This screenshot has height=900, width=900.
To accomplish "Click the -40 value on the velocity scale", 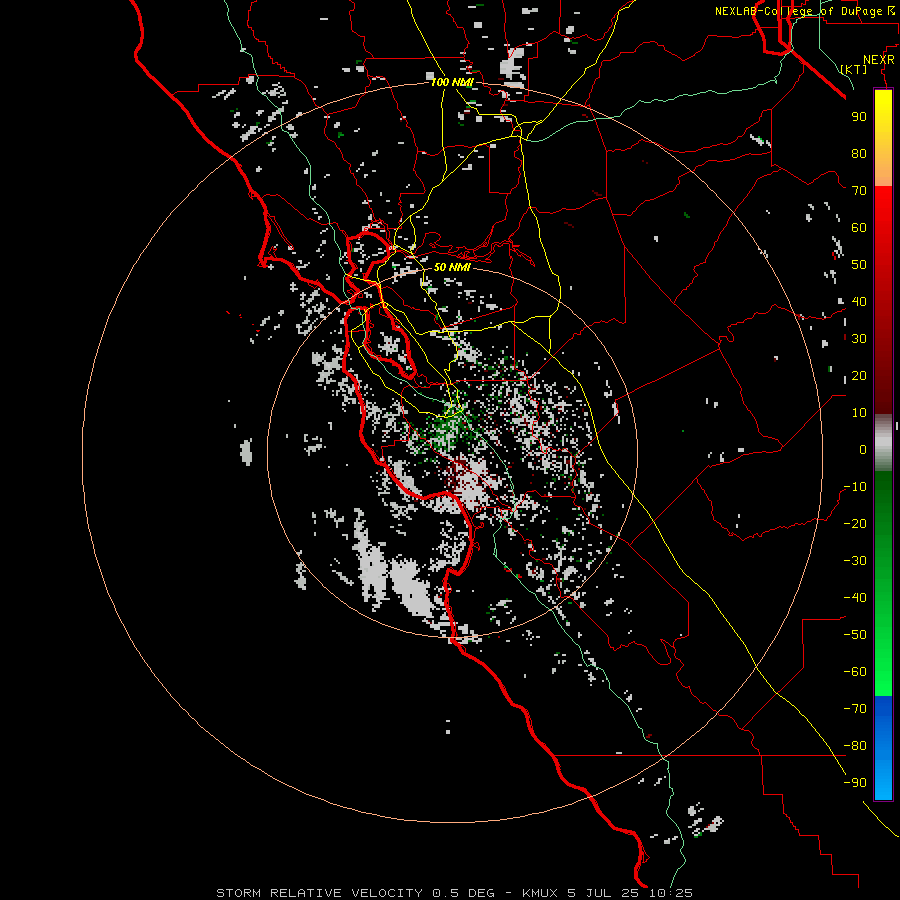I will point(855,598).
